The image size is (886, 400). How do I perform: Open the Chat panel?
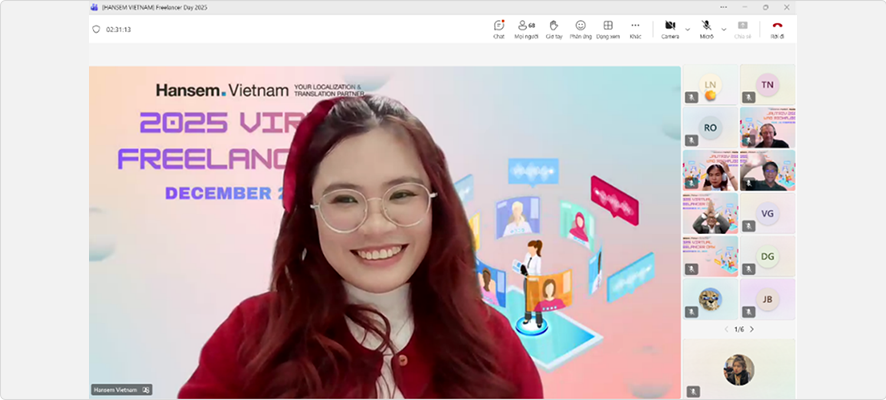point(499,28)
